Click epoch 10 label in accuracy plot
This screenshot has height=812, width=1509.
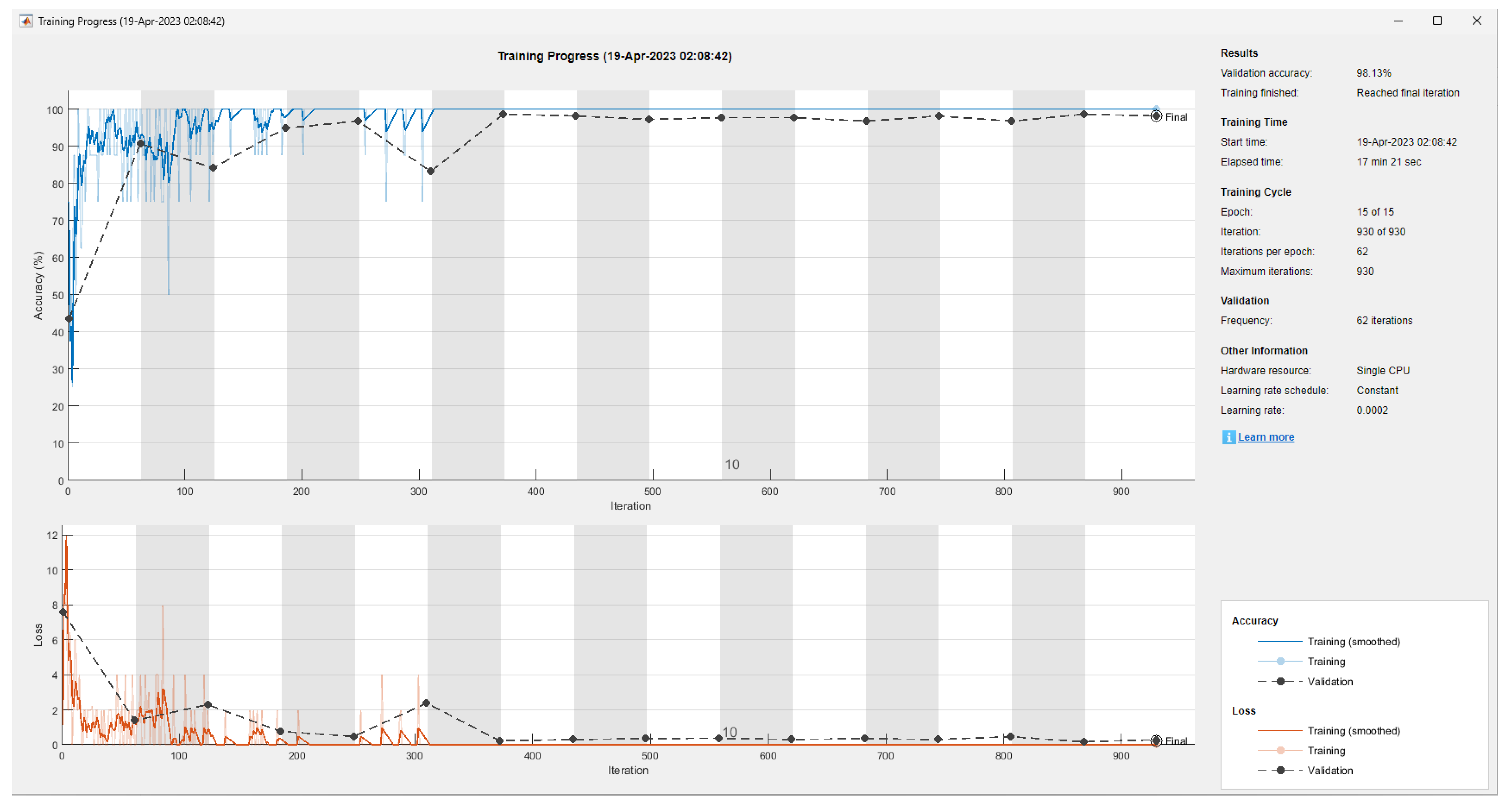(732, 464)
